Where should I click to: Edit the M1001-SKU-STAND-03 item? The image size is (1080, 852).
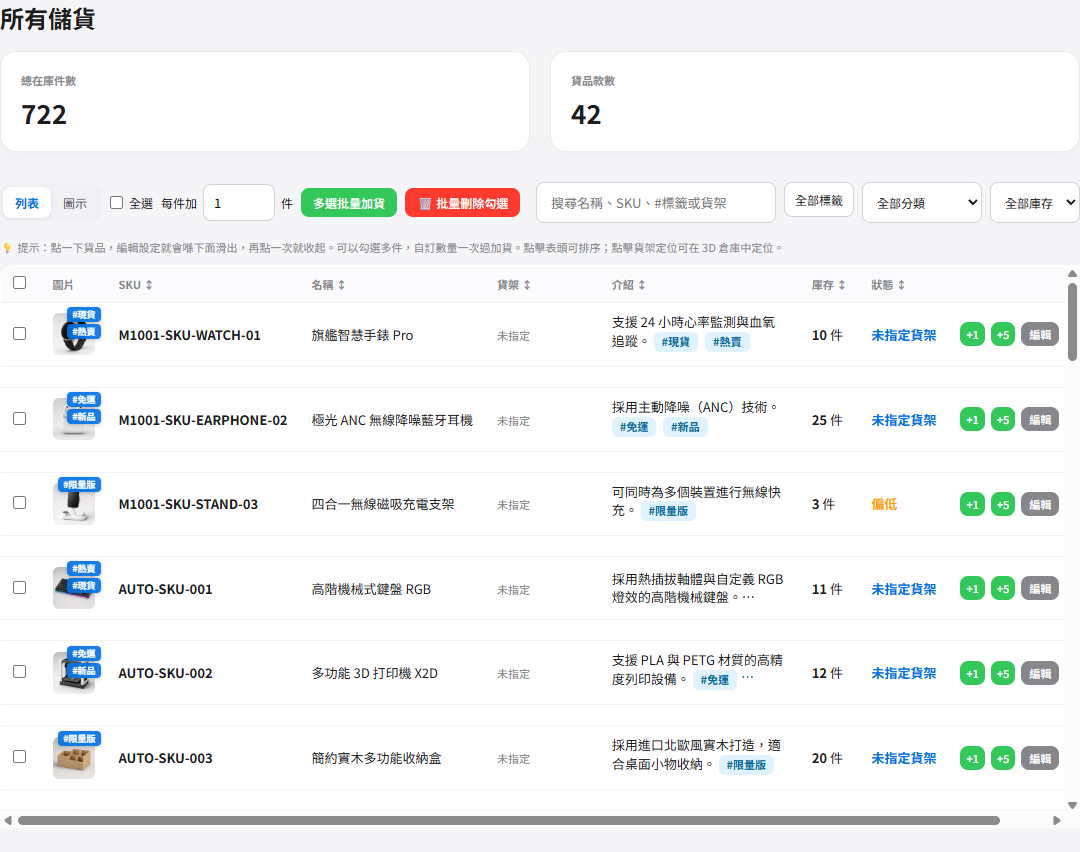(1039, 504)
